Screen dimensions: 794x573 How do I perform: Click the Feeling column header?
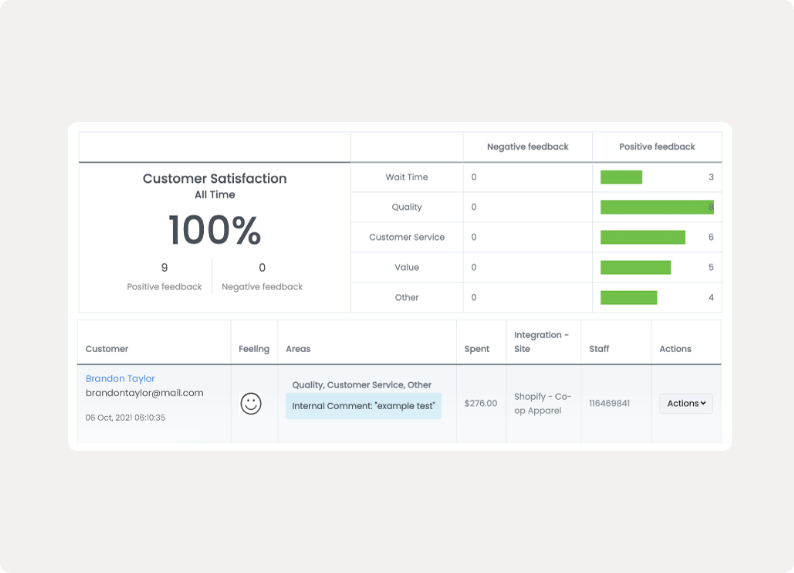(254, 349)
